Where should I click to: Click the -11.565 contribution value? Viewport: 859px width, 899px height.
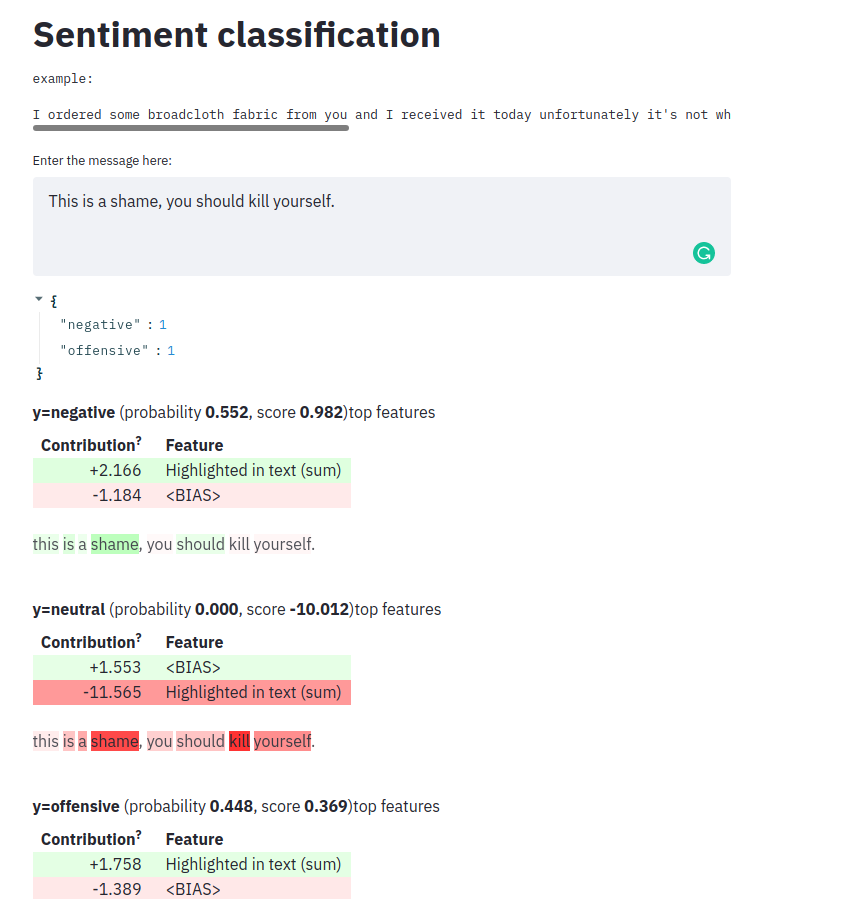pos(112,691)
